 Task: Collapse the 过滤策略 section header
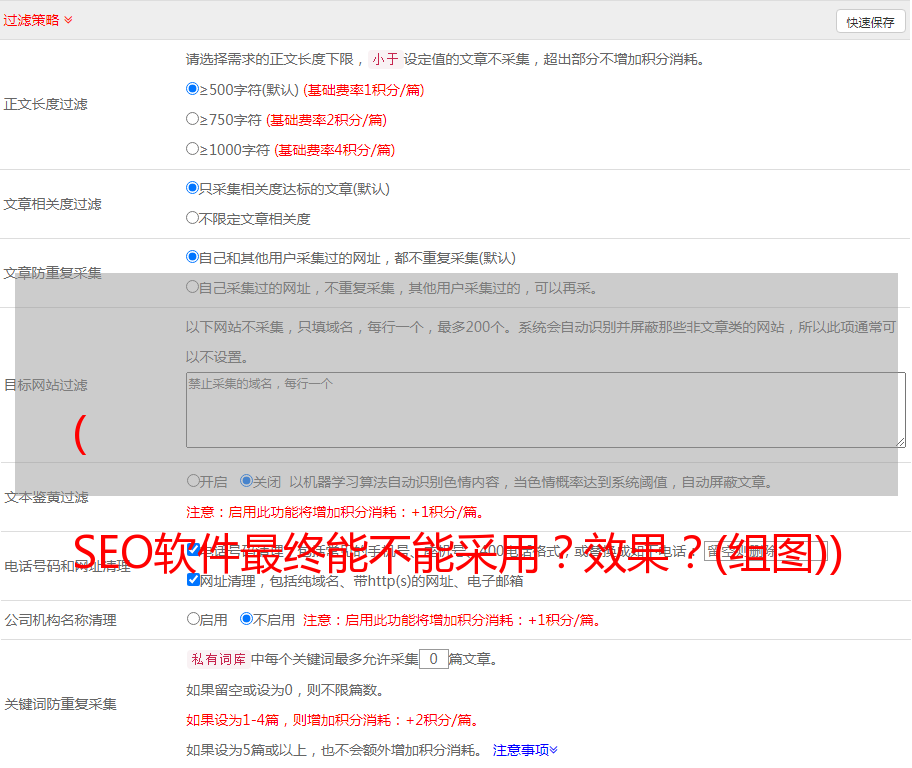(38, 20)
